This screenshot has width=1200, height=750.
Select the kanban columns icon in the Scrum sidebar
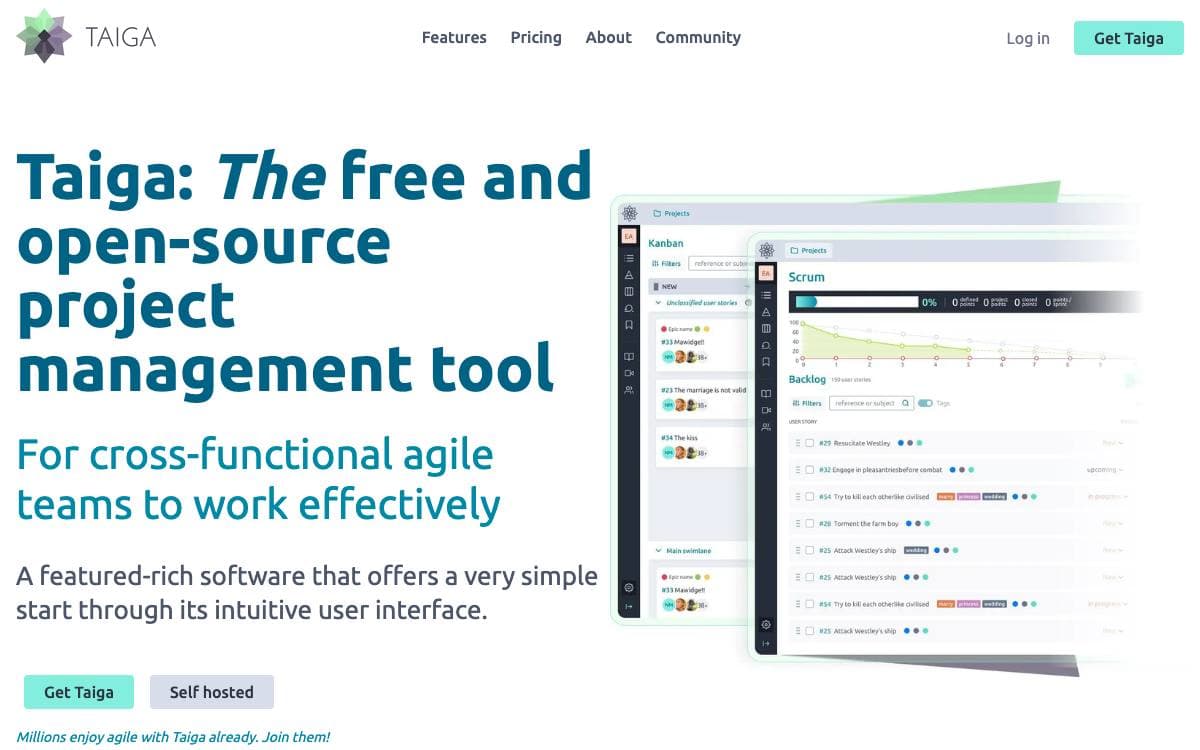pos(766,328)
